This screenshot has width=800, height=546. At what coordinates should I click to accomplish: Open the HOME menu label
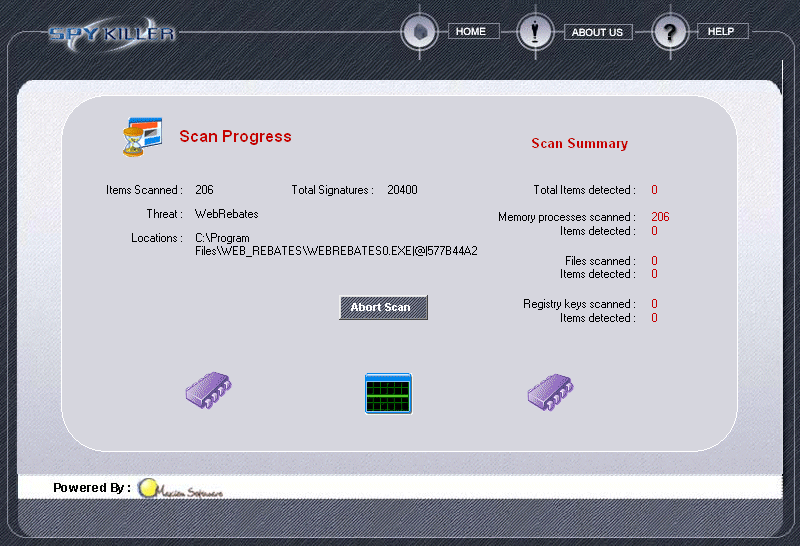pos(473,31)
